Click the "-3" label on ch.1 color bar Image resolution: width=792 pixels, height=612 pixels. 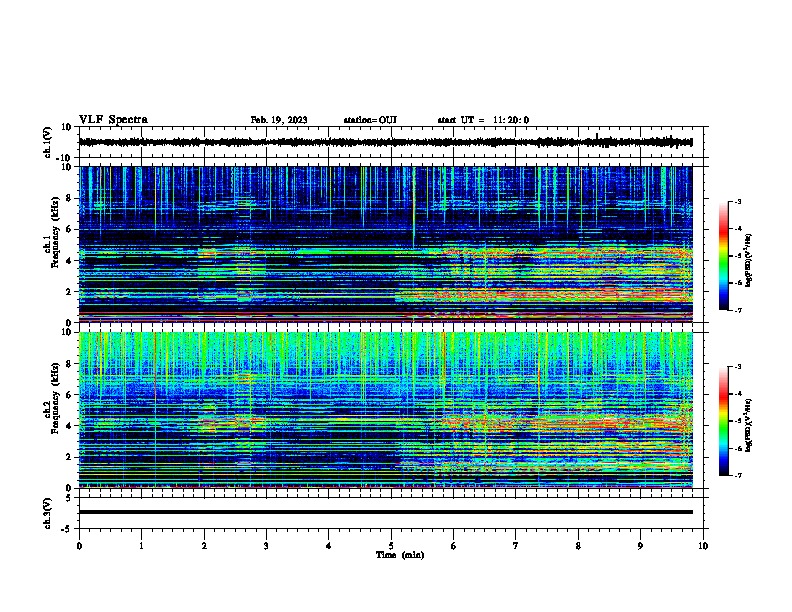[737, 202]
